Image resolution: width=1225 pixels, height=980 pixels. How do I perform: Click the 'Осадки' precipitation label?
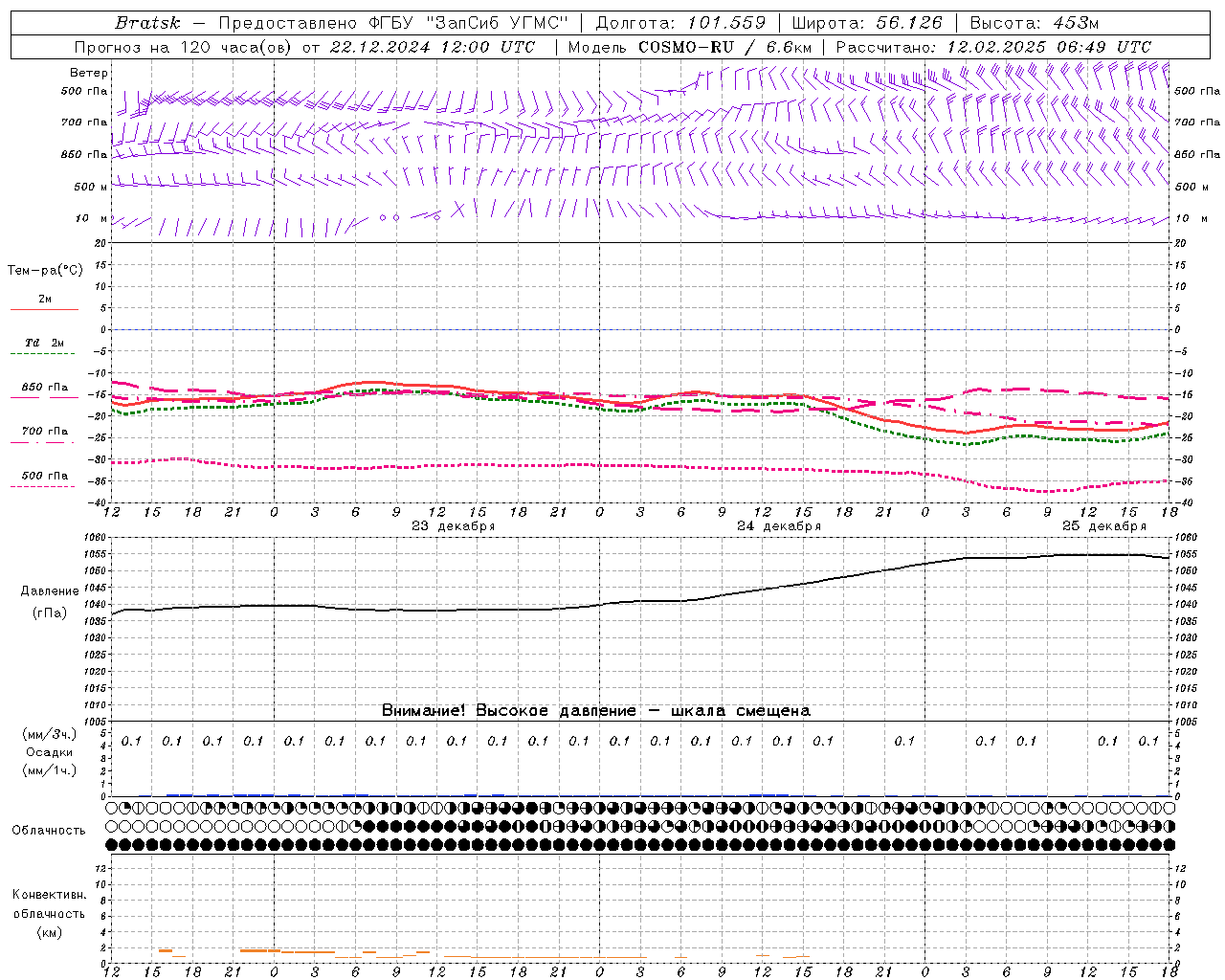point(50,752)
